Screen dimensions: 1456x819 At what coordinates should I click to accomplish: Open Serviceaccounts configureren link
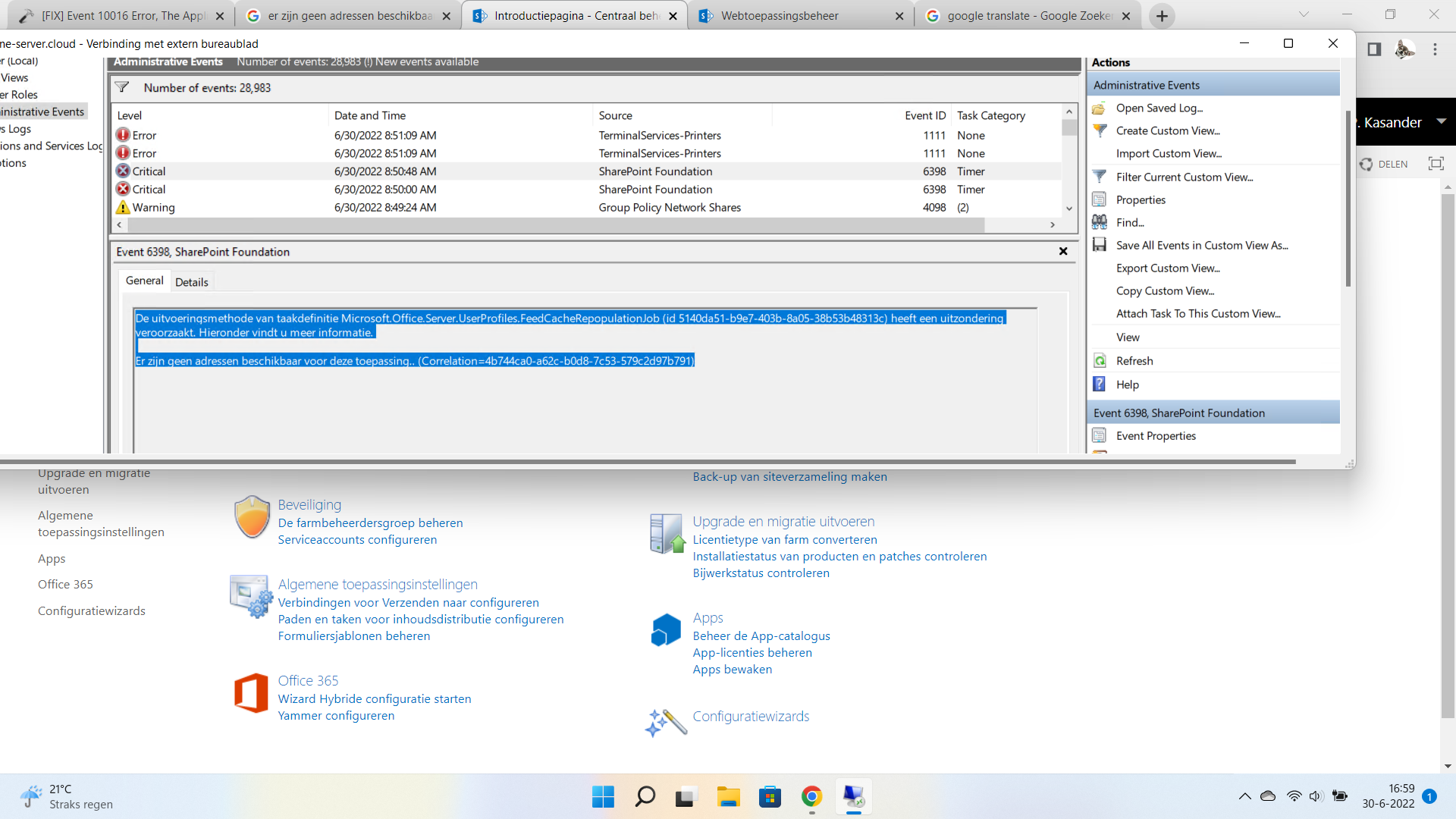tap(357, 540)
